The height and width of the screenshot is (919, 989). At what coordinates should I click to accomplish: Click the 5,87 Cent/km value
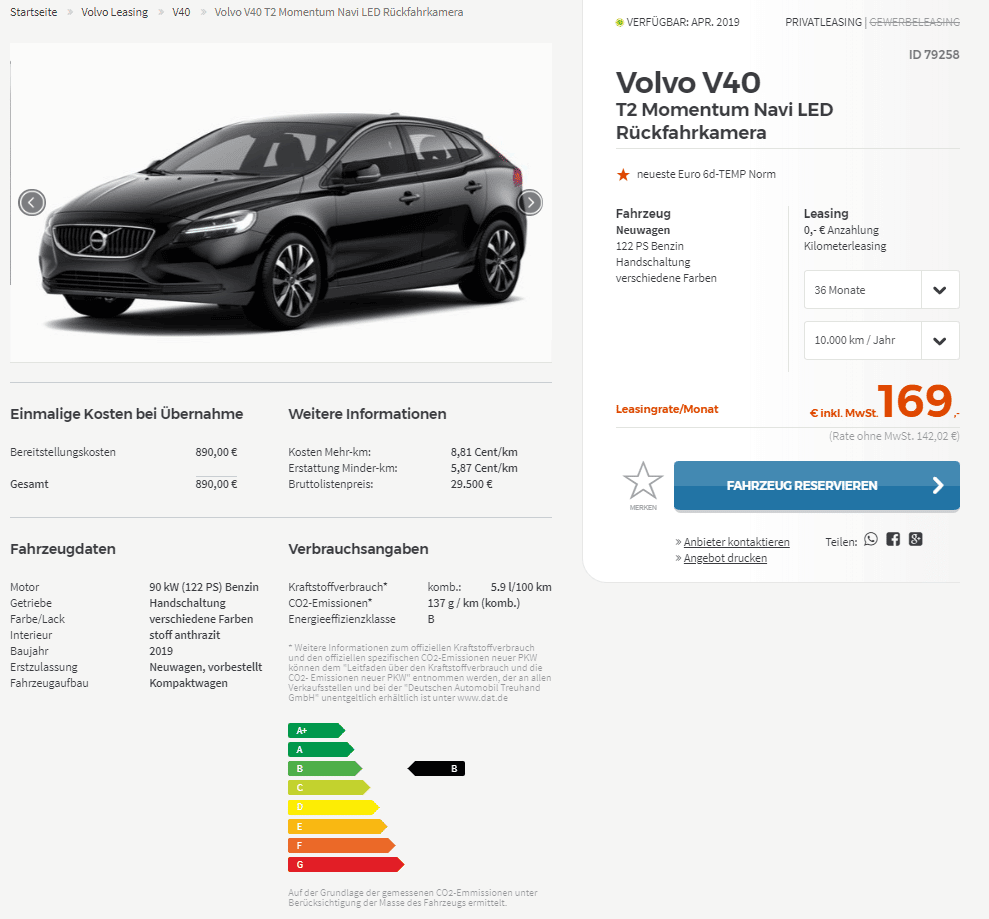click(x=484, y=468)
